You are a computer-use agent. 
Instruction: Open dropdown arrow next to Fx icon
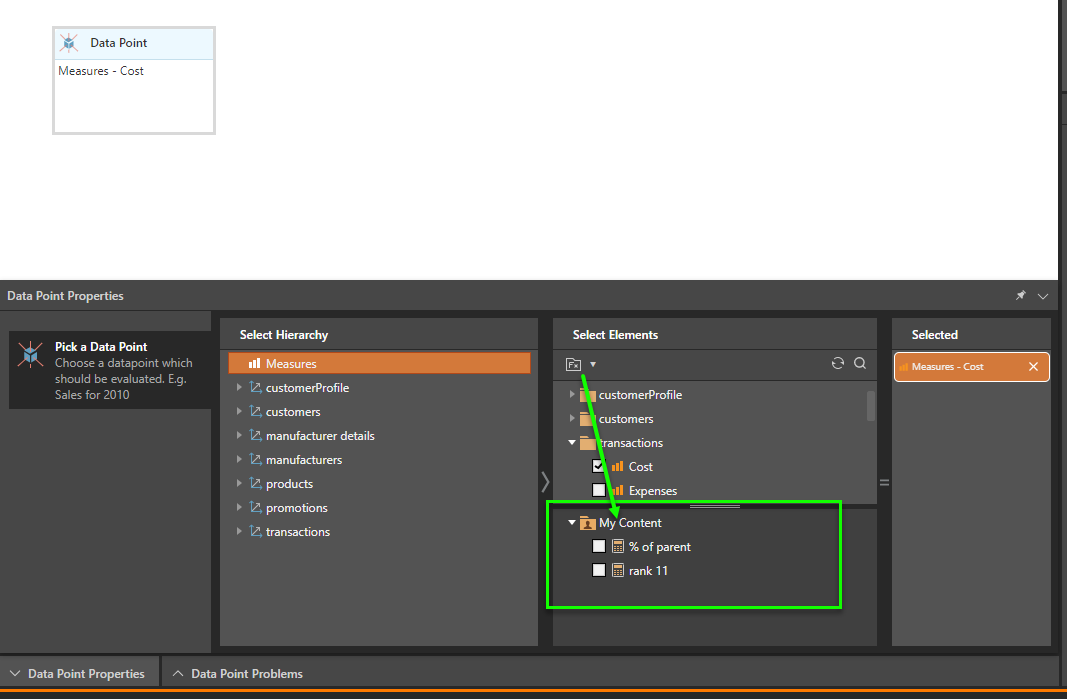pyautogui.click(x=593, y=365)
